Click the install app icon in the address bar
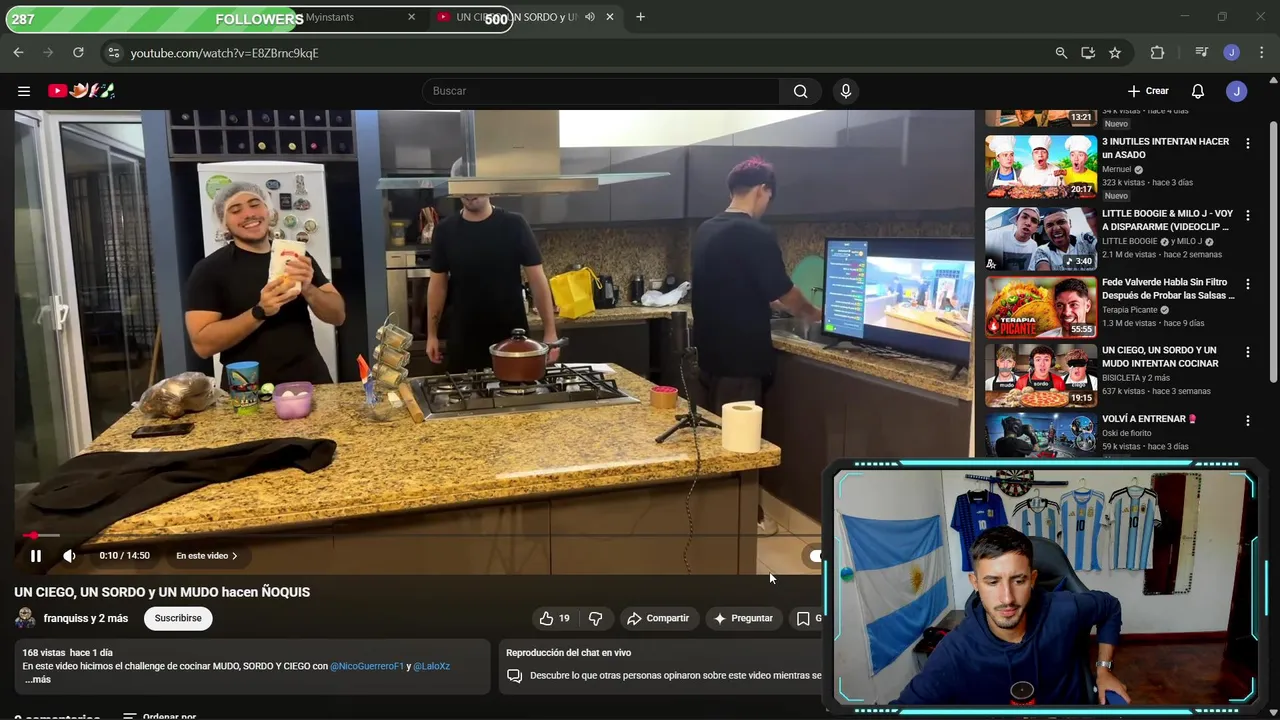Screen dimensions: 1280x720 point(1088,53)
